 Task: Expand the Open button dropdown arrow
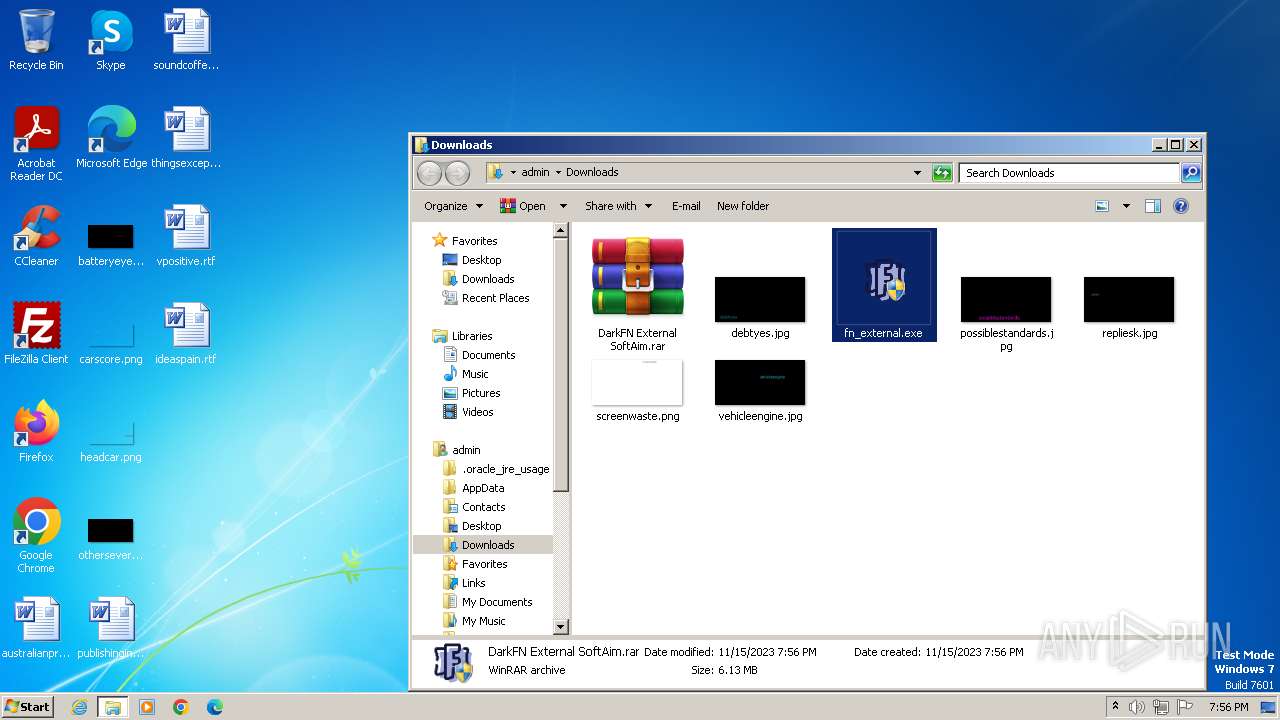pos(563,206)
